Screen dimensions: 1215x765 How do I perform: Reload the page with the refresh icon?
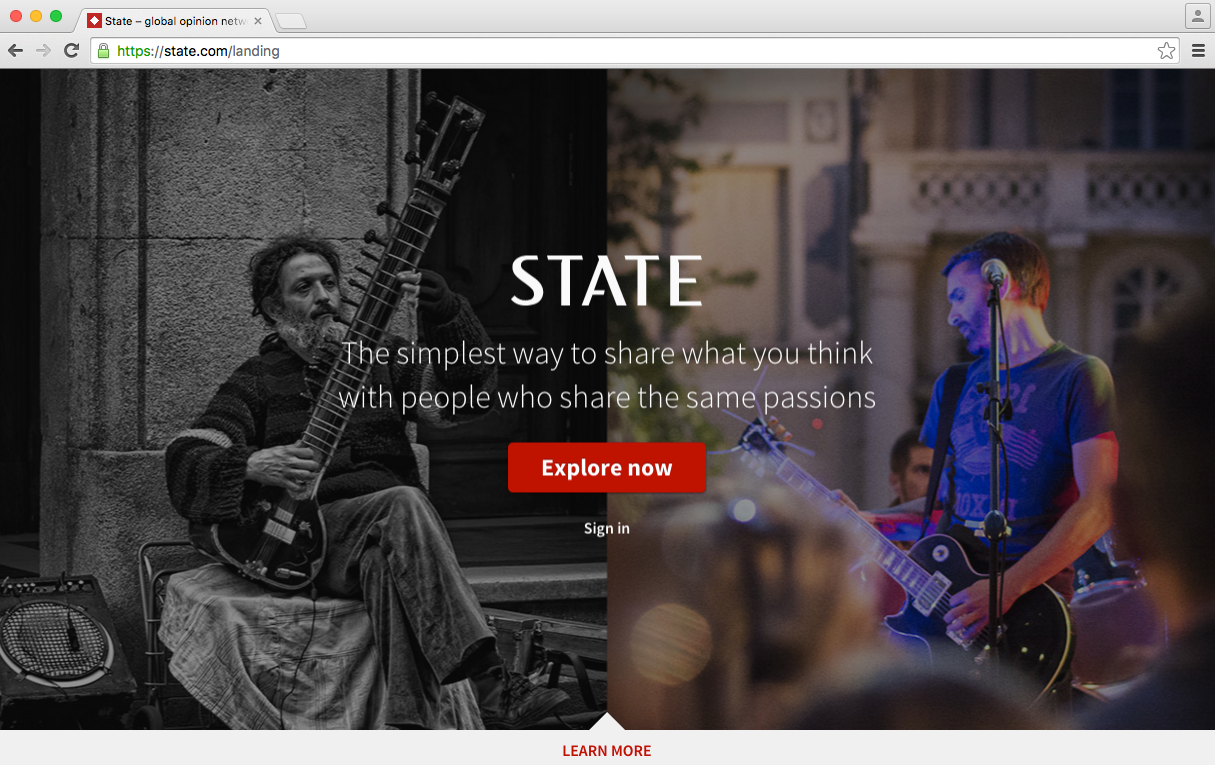point(72,51)
